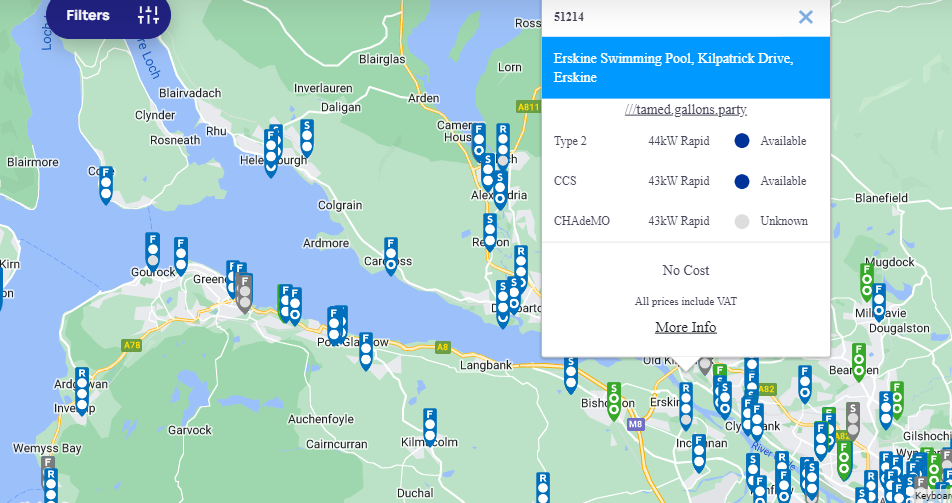Select the CCS connector row label

pyautogui.click(x=565, y=181)
